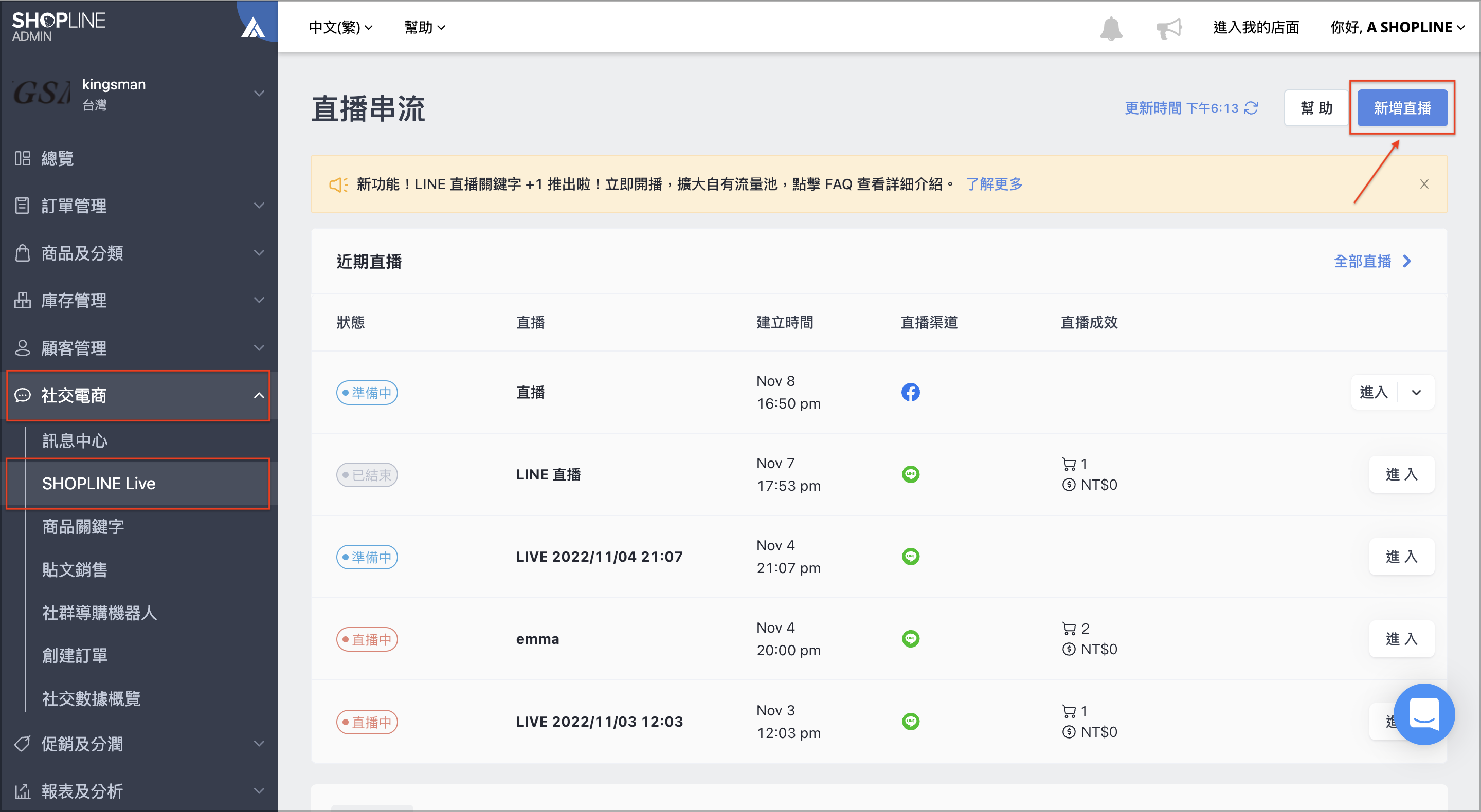
Task: Click the stream title LIVE 2022/11/03 12:03
Action: tap(599, 721)
